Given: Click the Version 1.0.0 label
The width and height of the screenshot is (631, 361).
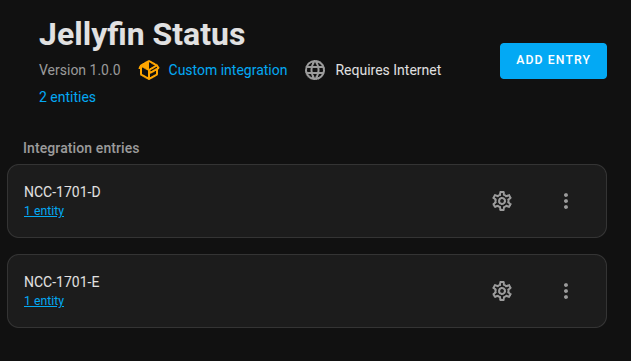Looking at the screenshot, I should click(x=80, y=70).
